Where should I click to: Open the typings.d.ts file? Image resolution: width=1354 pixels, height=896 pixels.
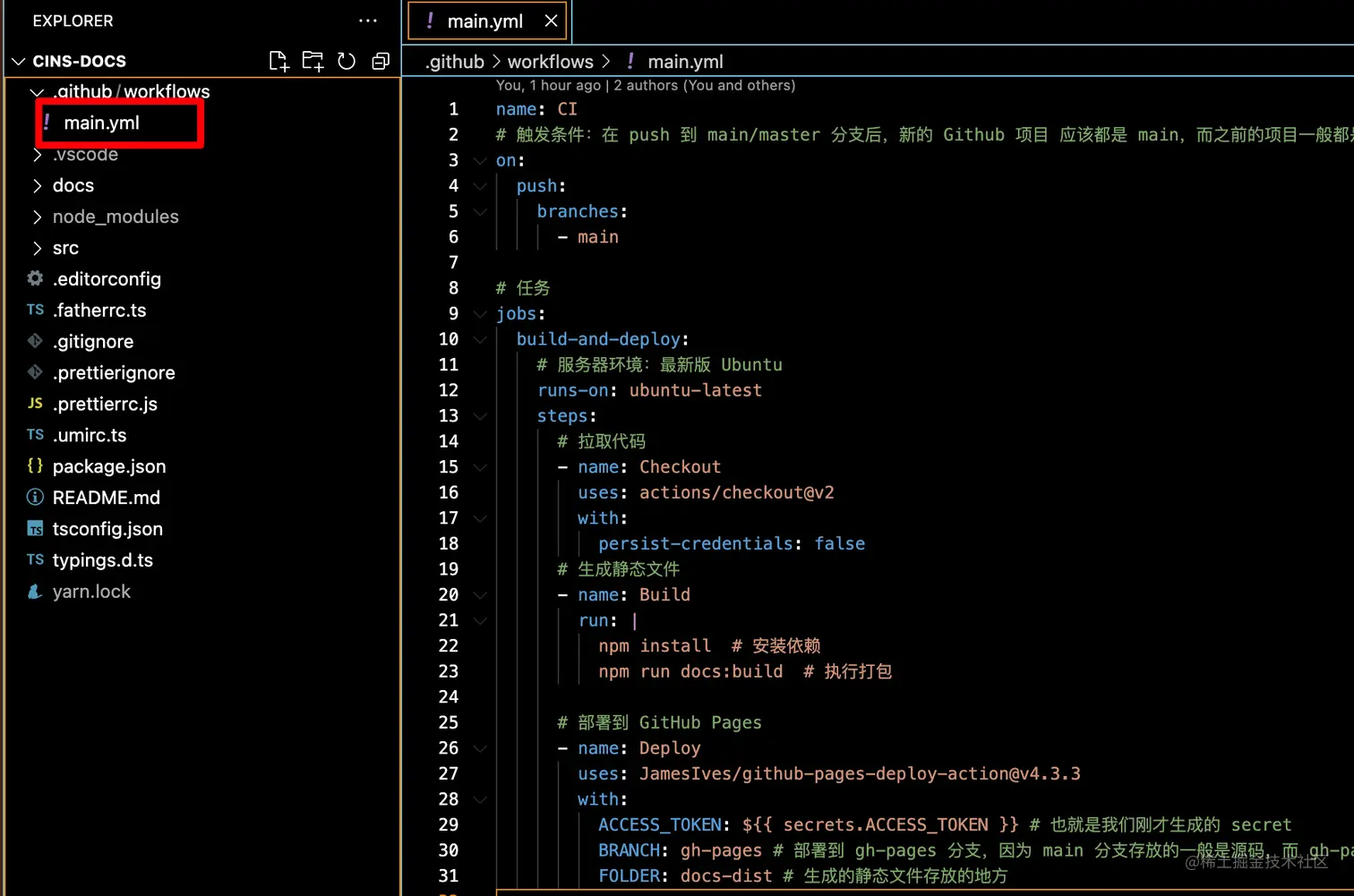(x=103, y=559)
